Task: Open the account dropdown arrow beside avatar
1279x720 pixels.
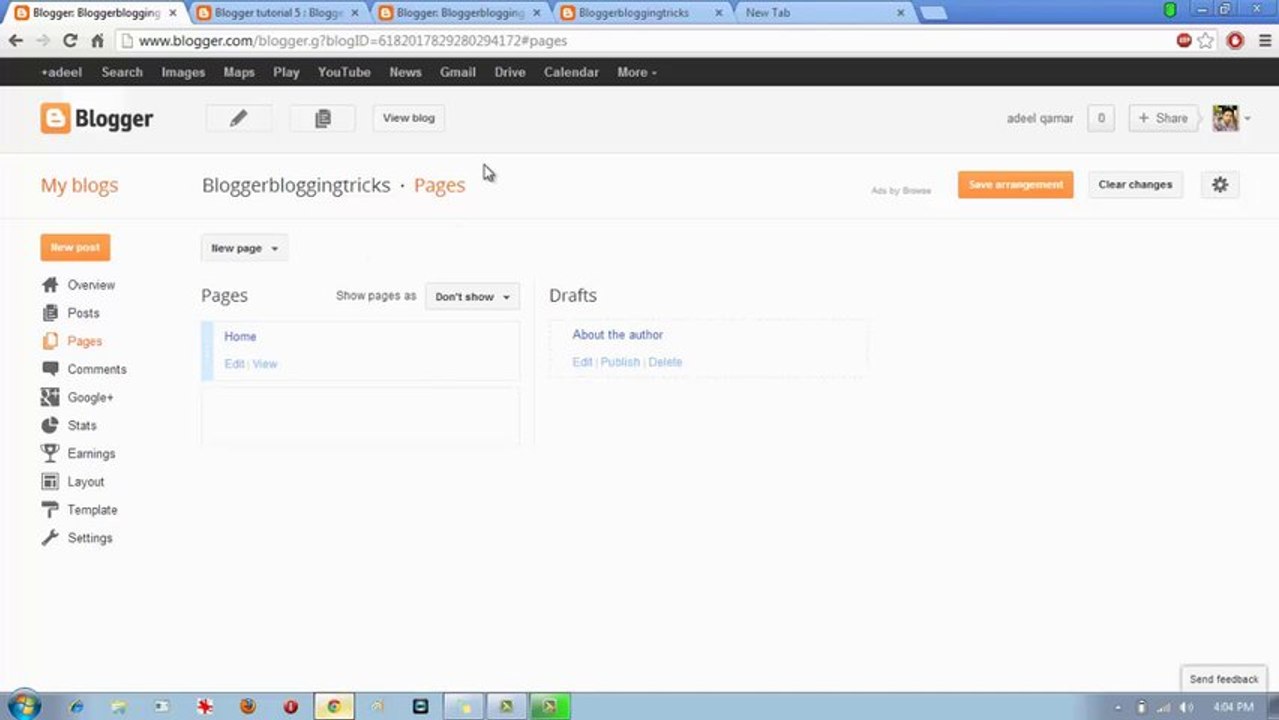Action: (1247, 119)
